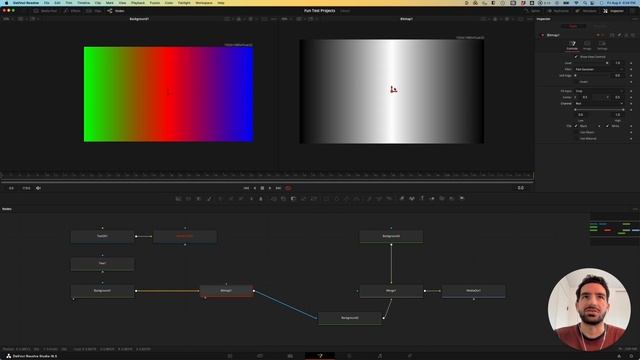Viewport: 640px width, 360px height.
Task: Open the Effects library panel
Action: coord(72,11)
